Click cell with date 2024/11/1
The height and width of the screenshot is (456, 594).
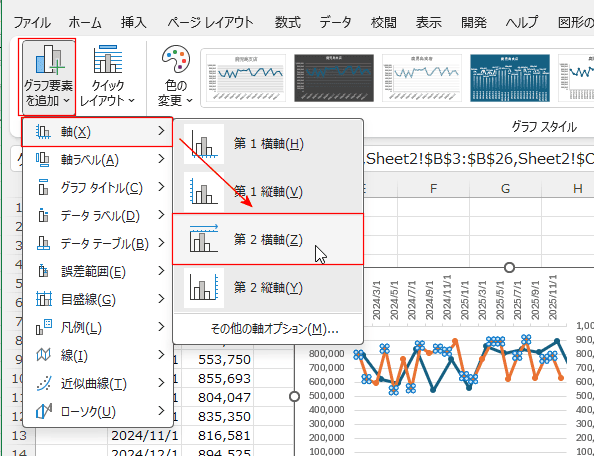pos(144,436)
